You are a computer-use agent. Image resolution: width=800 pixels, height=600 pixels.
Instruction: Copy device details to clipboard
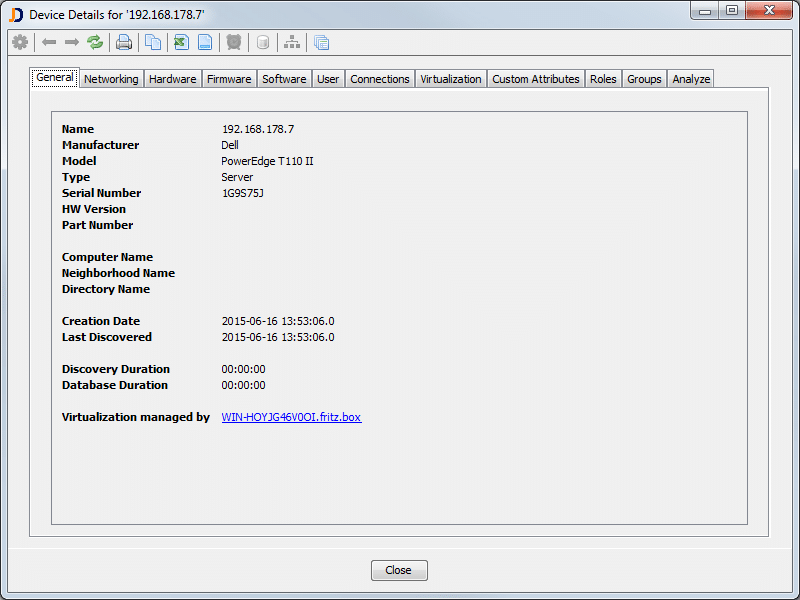(152, 42)
